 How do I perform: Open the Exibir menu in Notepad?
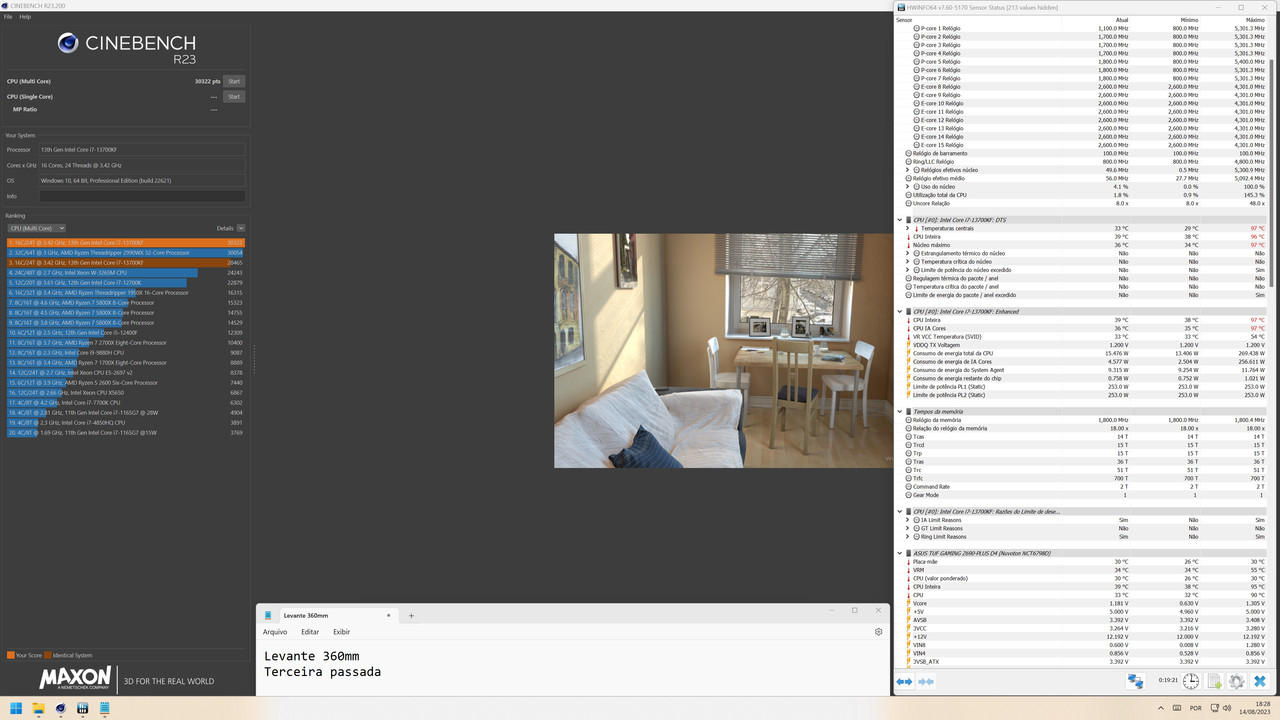(x=342, y=632)
